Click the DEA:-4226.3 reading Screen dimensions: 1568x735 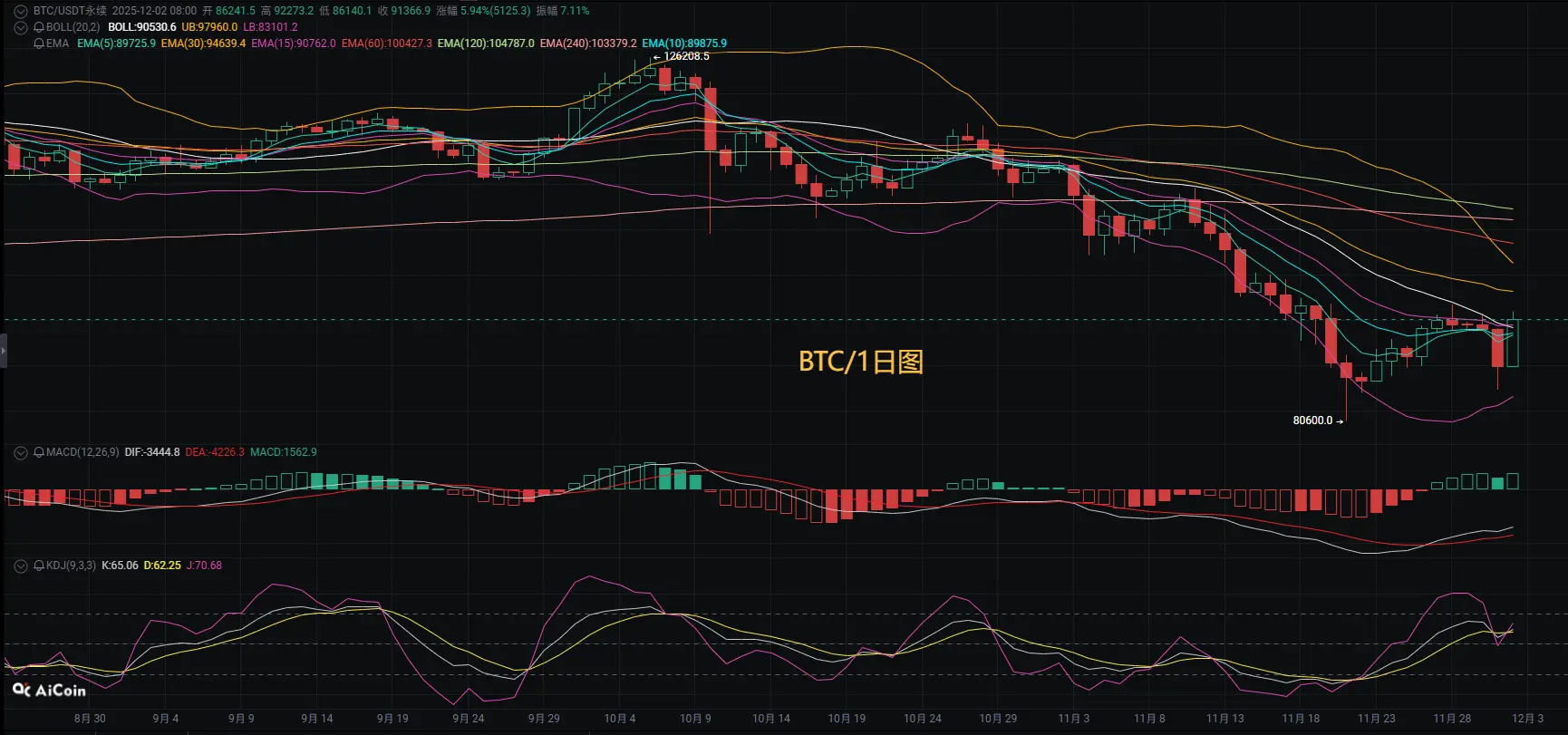pyautogui.click(x=215, y=452)
